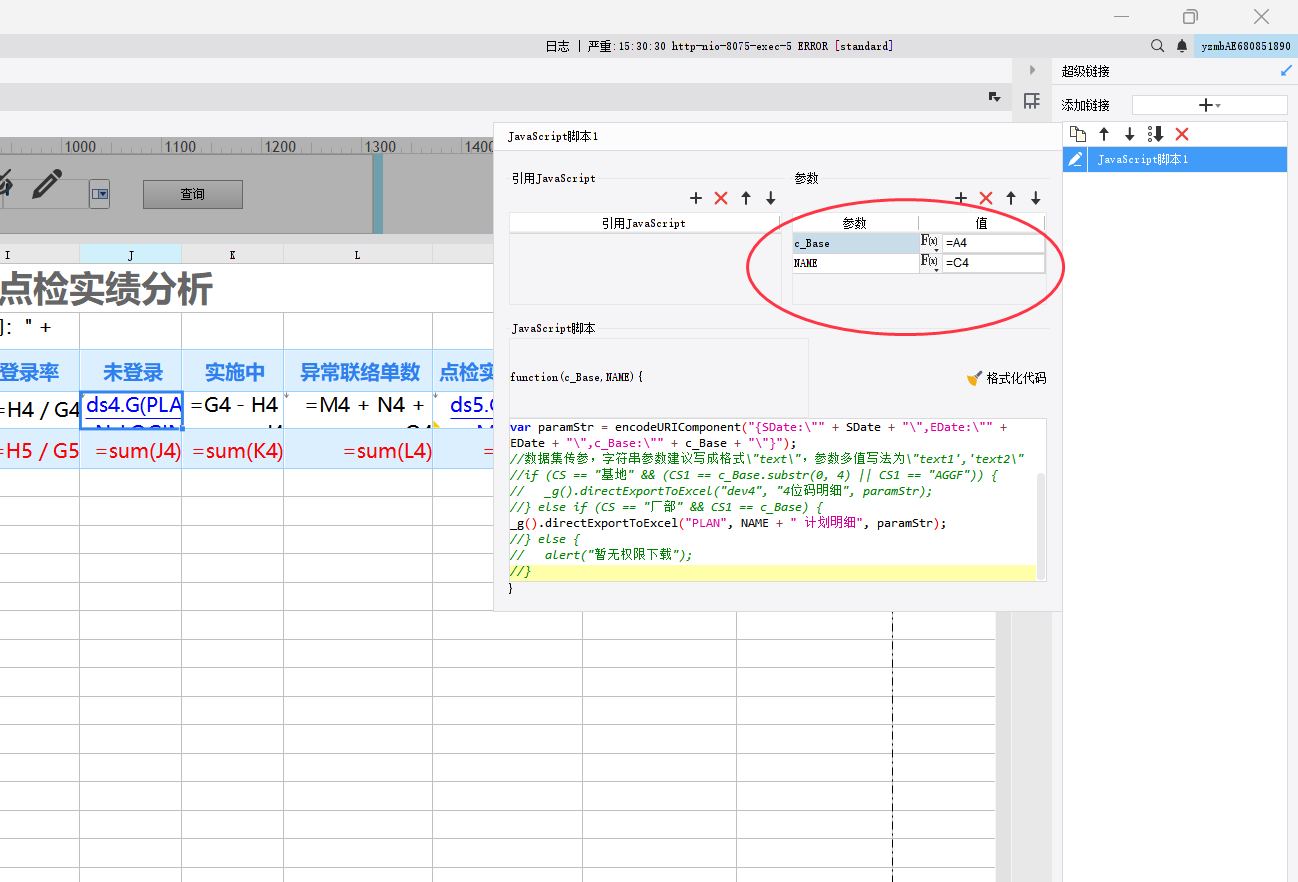
Task: Pin the 超级链接 panel with the pin icon
Action: (1286, 71)
